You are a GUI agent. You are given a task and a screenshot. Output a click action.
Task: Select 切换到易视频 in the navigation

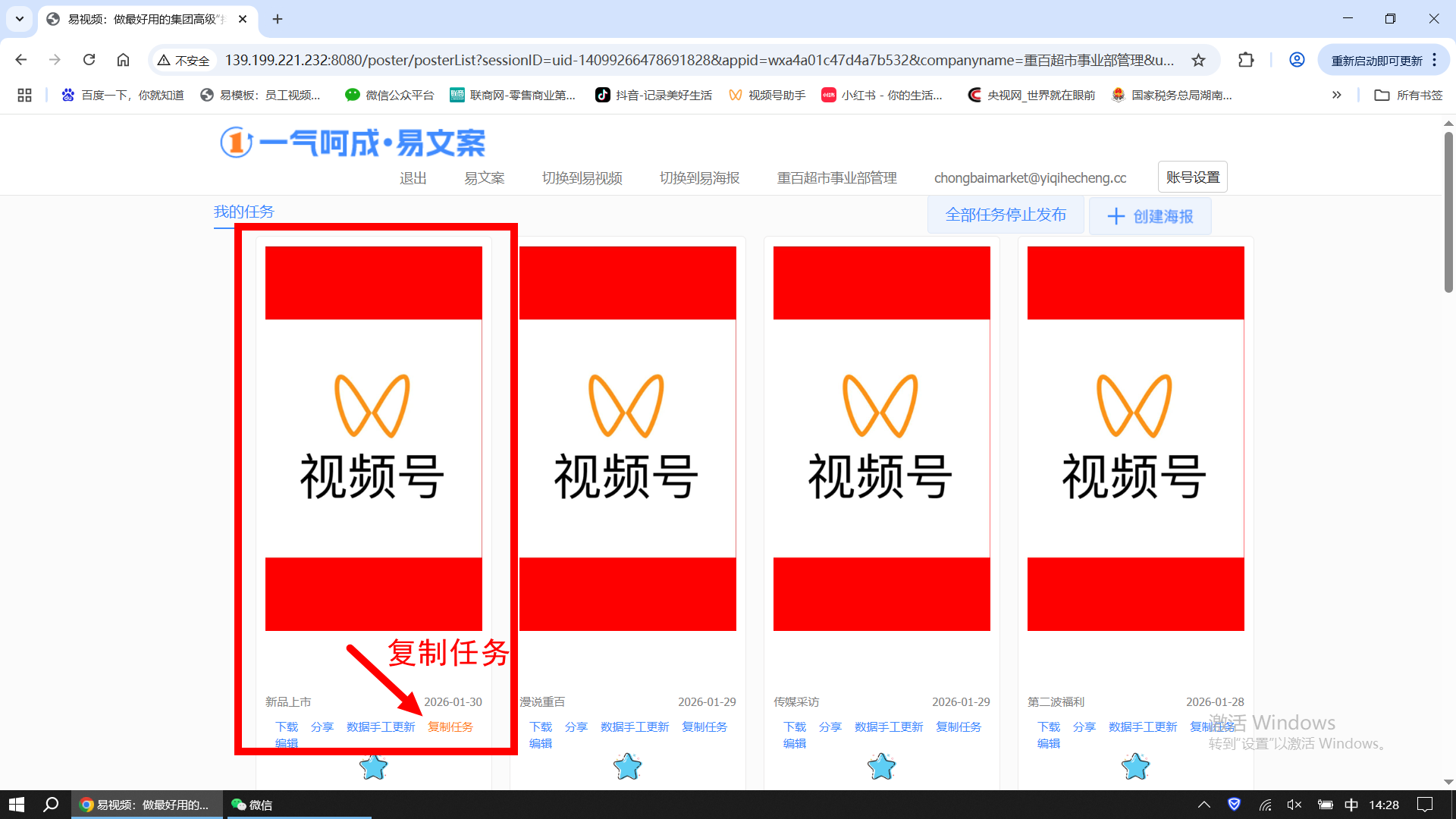(x=582, y=177)
